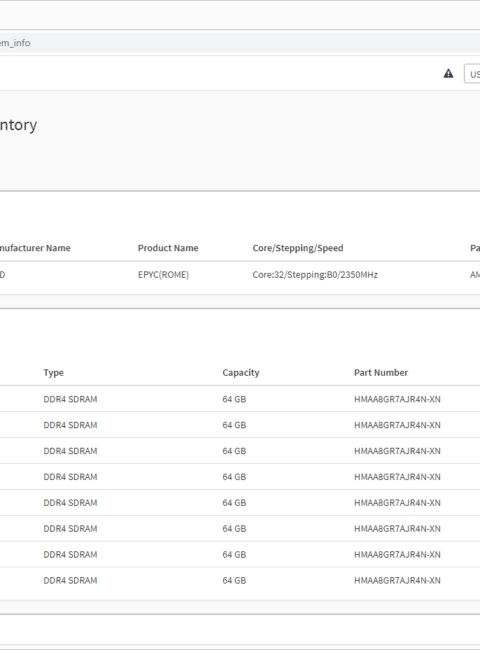Click the partially visible column header after Core/Stepping/Speed
This screenshot has height=650, width=480.
[x=475, y=248]
